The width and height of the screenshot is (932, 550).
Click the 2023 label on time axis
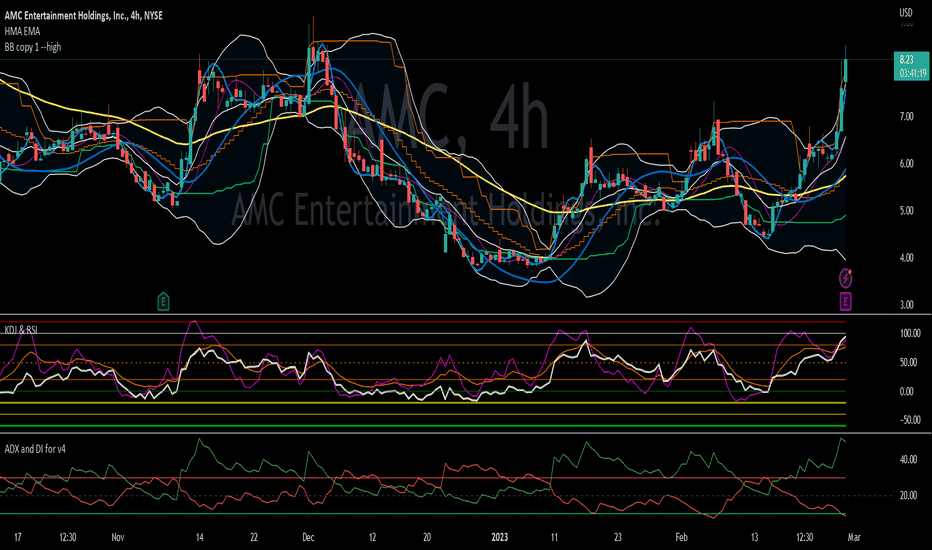pyautogui.click(x=500, y=538)
